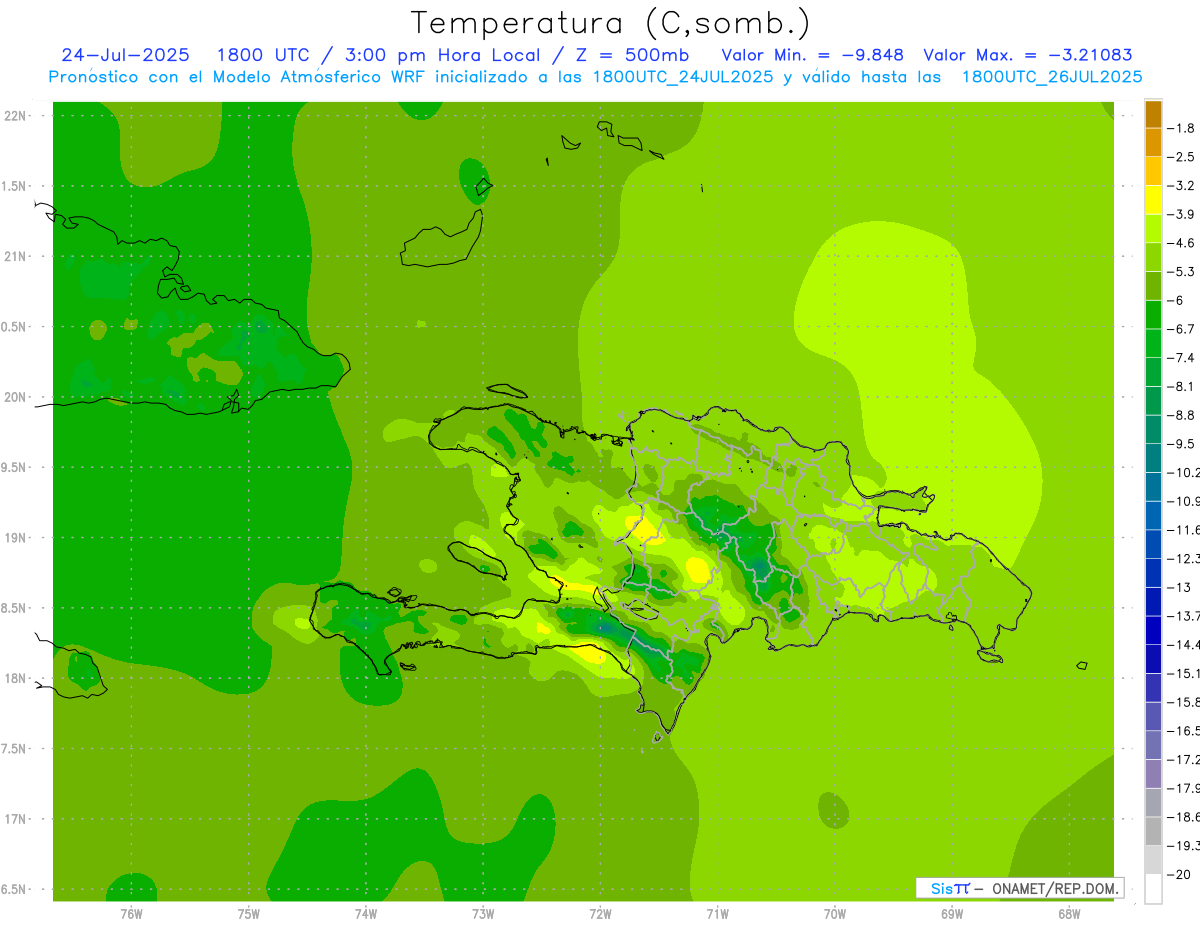Click the '-20' colorbar value
Screen dimensions: 1200x927
coord(1181,874)
